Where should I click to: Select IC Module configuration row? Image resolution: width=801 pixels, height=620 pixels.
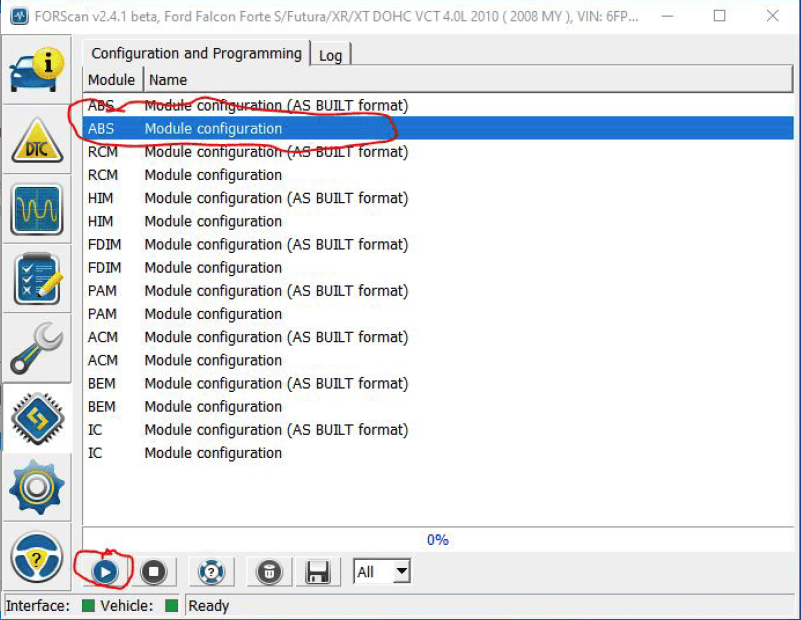tap(438, 452)
